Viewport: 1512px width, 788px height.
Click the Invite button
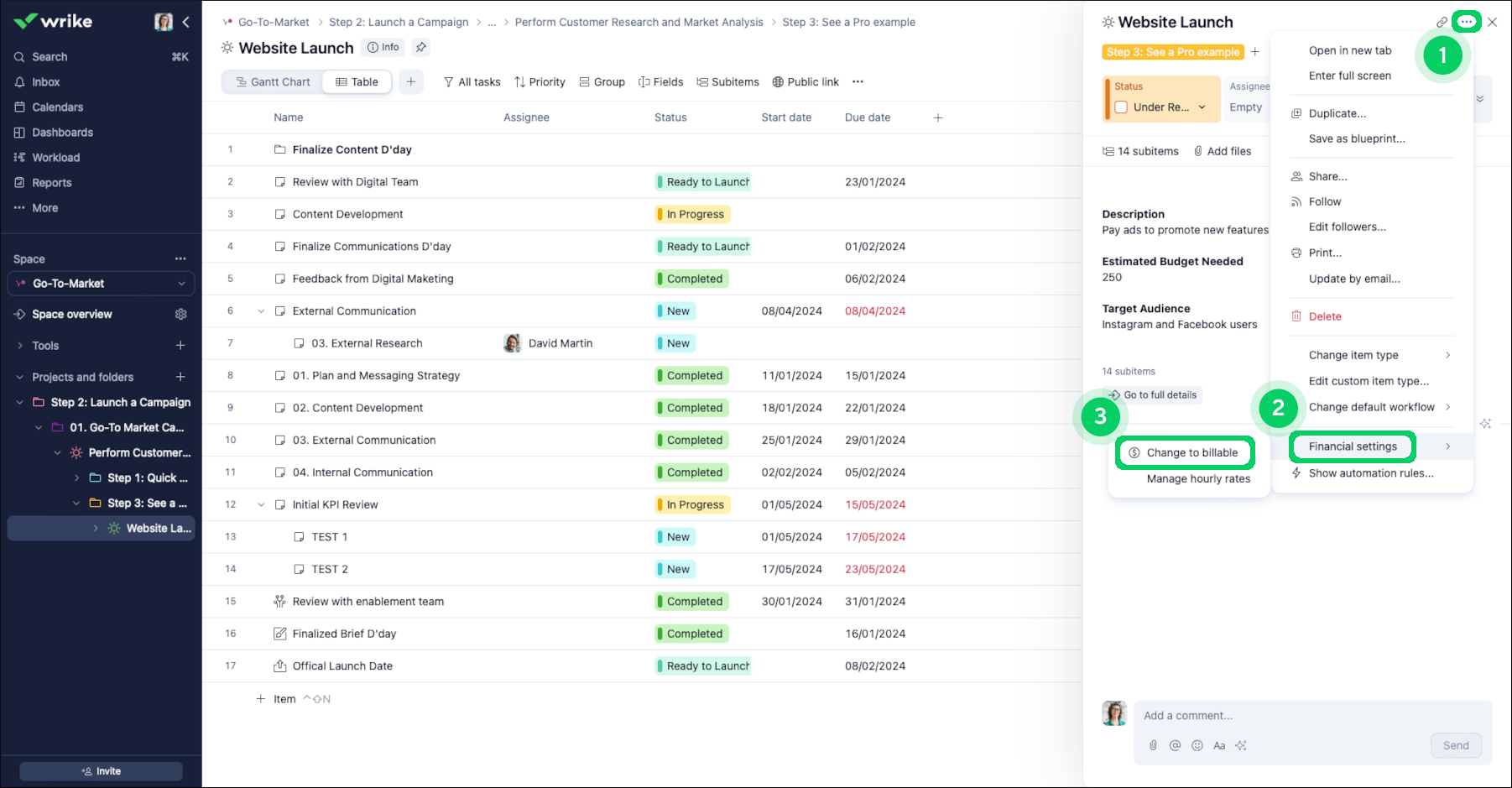click(x=101, y=771)
